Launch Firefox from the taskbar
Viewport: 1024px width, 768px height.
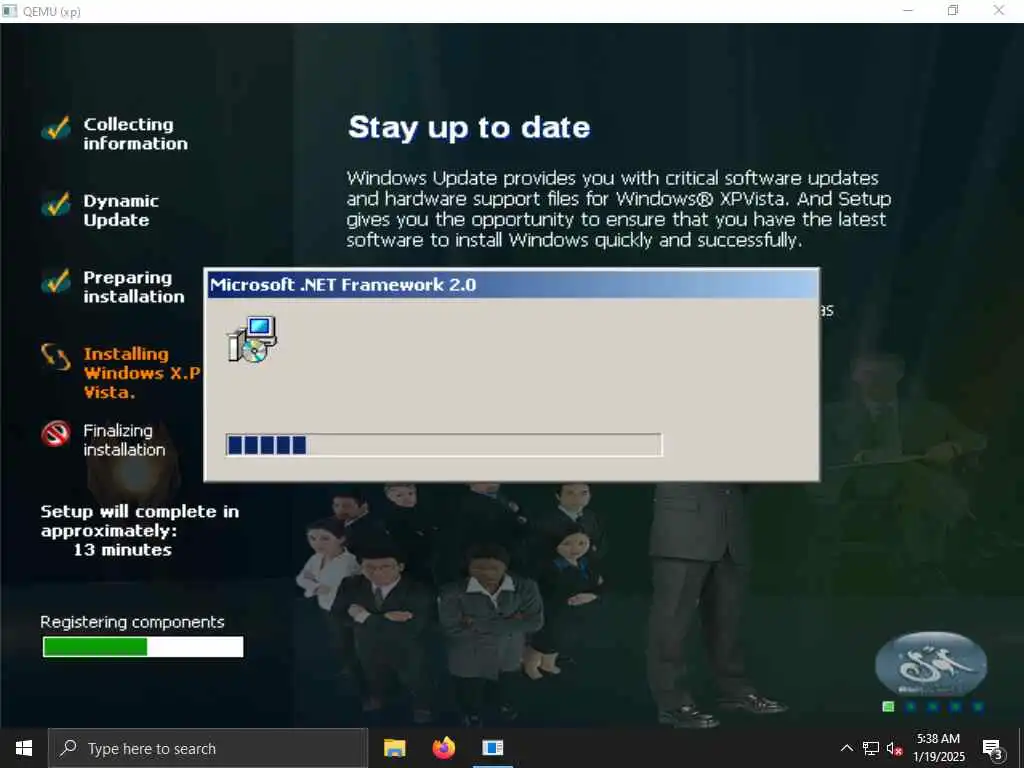444,748
